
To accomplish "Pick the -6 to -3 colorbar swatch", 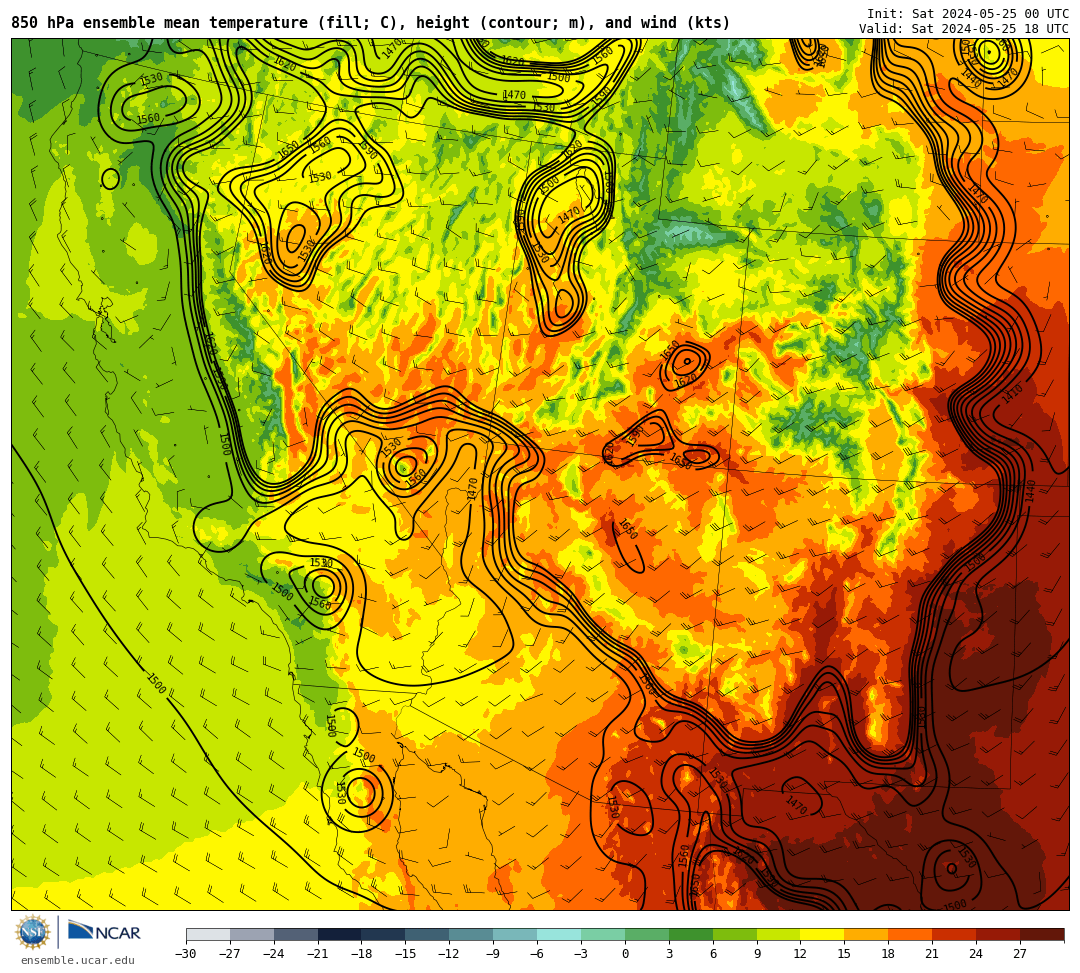I will pyautogui.click(x=559, y=934).
